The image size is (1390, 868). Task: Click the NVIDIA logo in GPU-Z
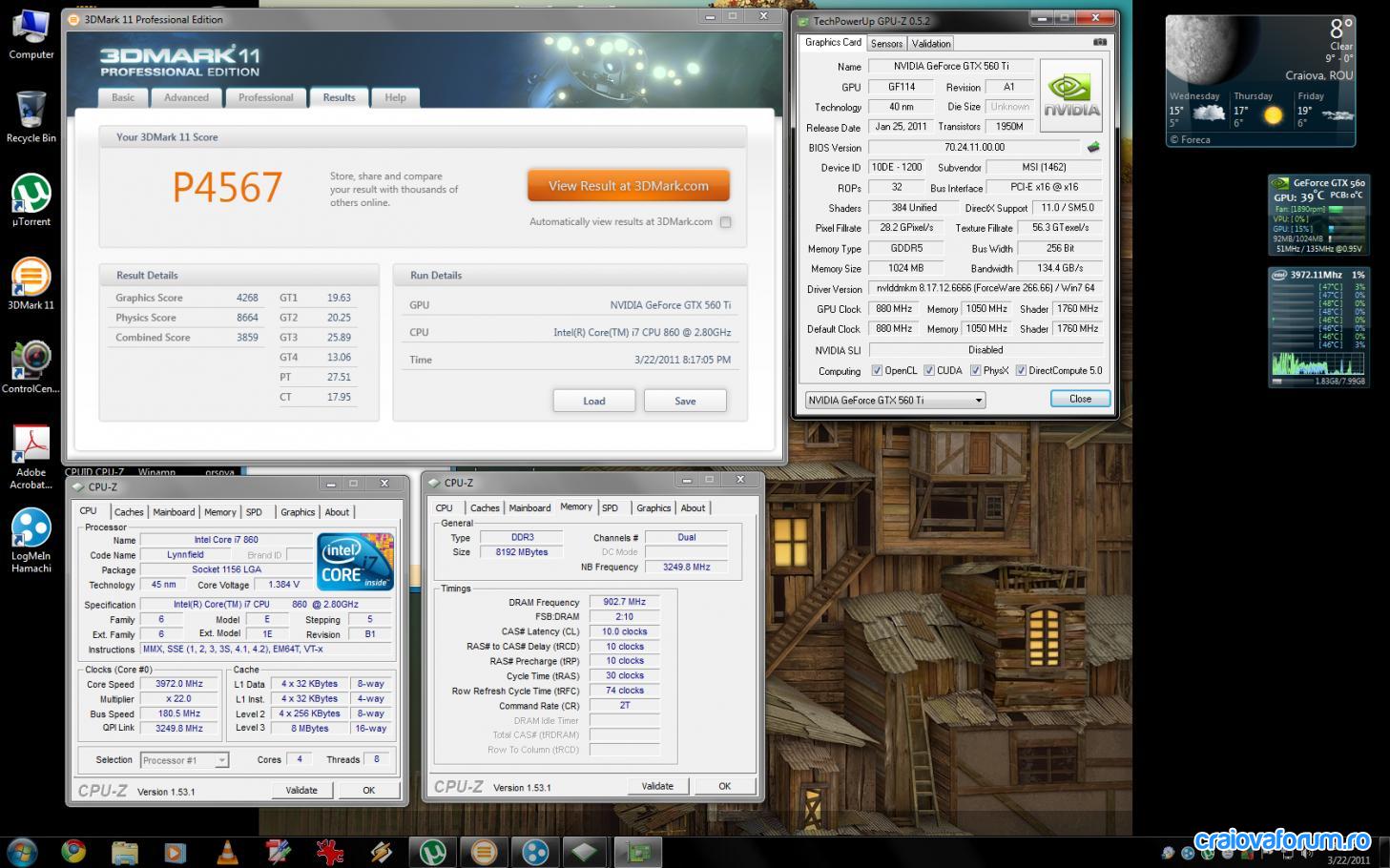coord(1070,95)
